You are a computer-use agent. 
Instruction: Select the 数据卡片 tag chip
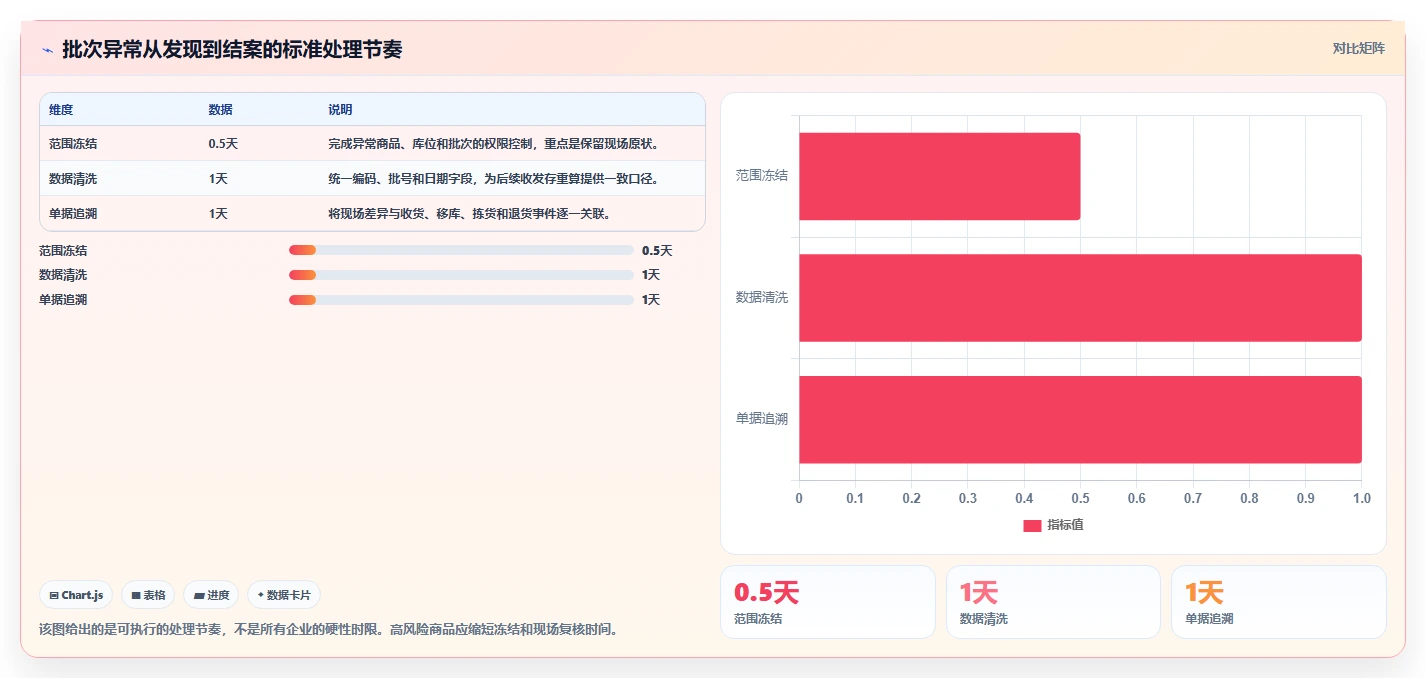point(284,595)
